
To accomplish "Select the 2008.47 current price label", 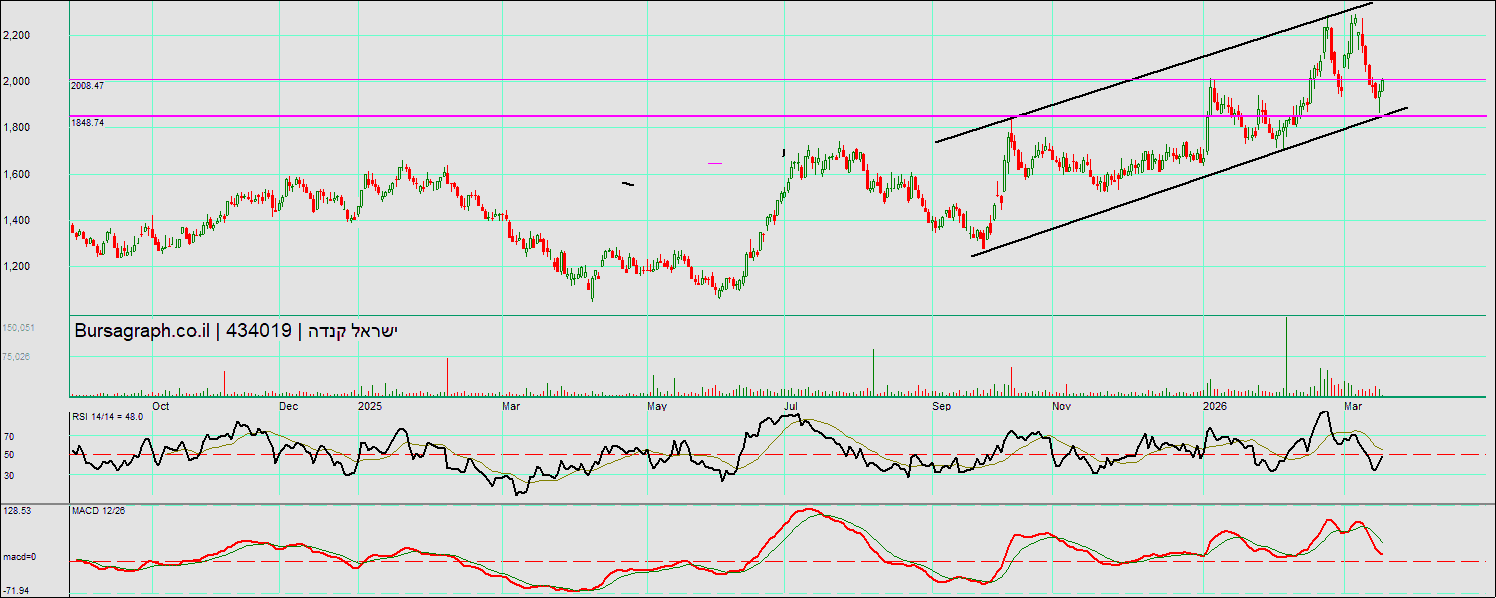I will pos(88,86).
